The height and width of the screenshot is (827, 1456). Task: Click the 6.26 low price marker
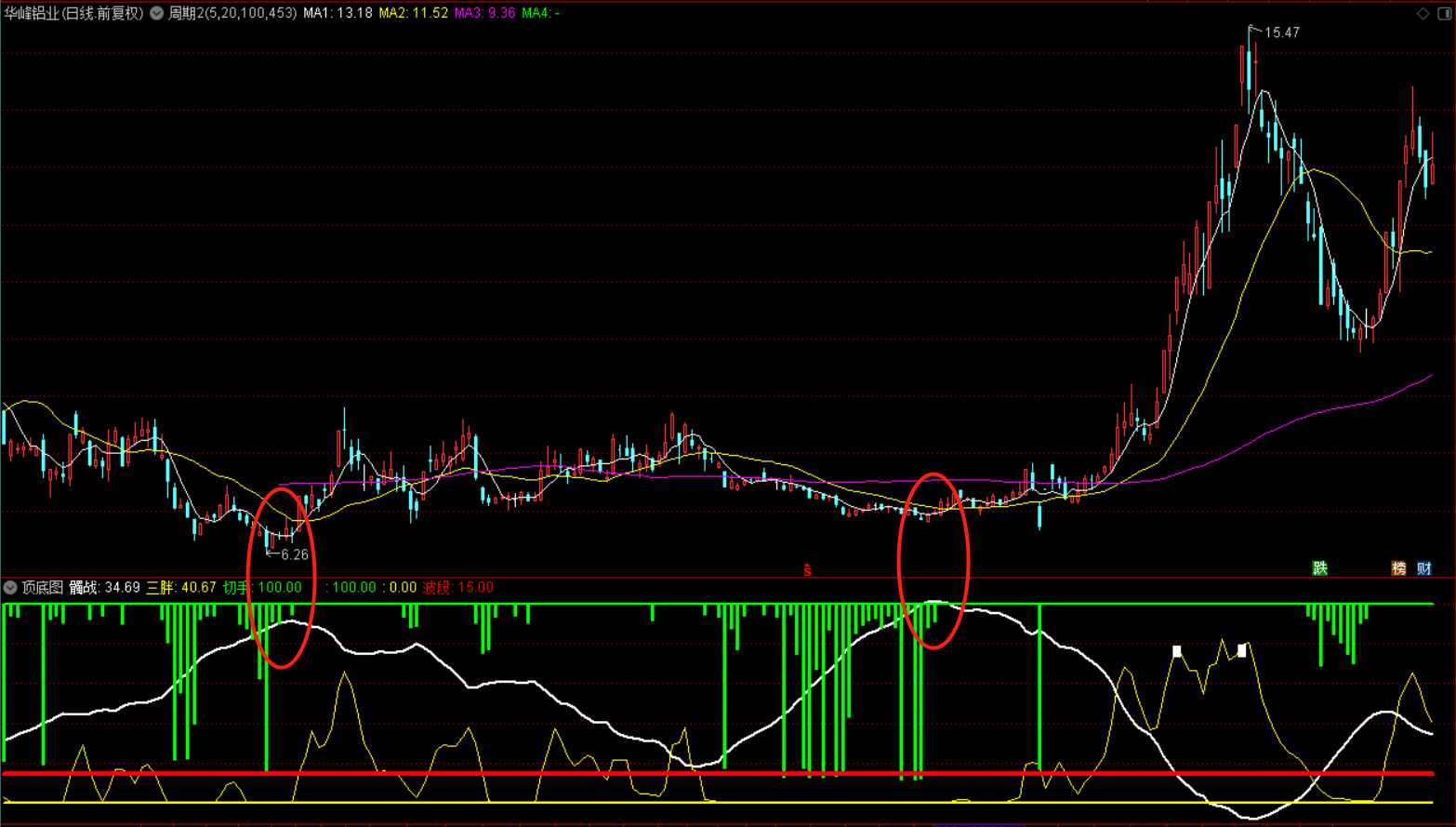tap(294, 554)
